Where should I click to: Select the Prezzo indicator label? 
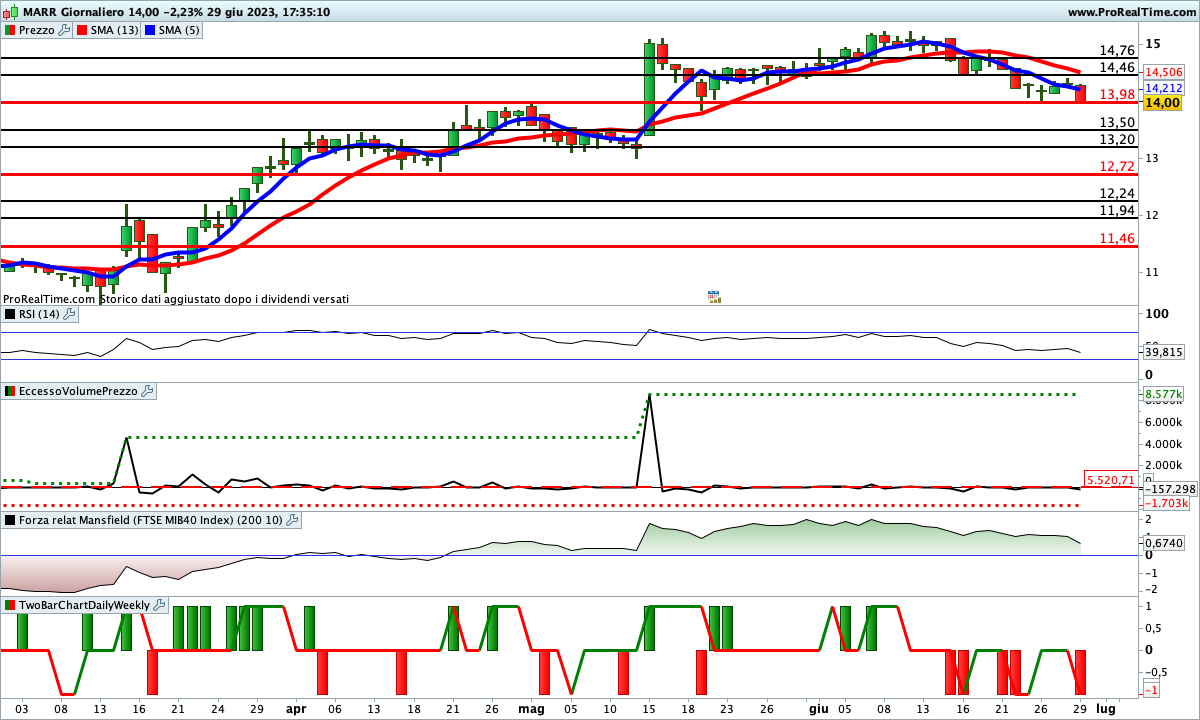(x=37, y=30)
